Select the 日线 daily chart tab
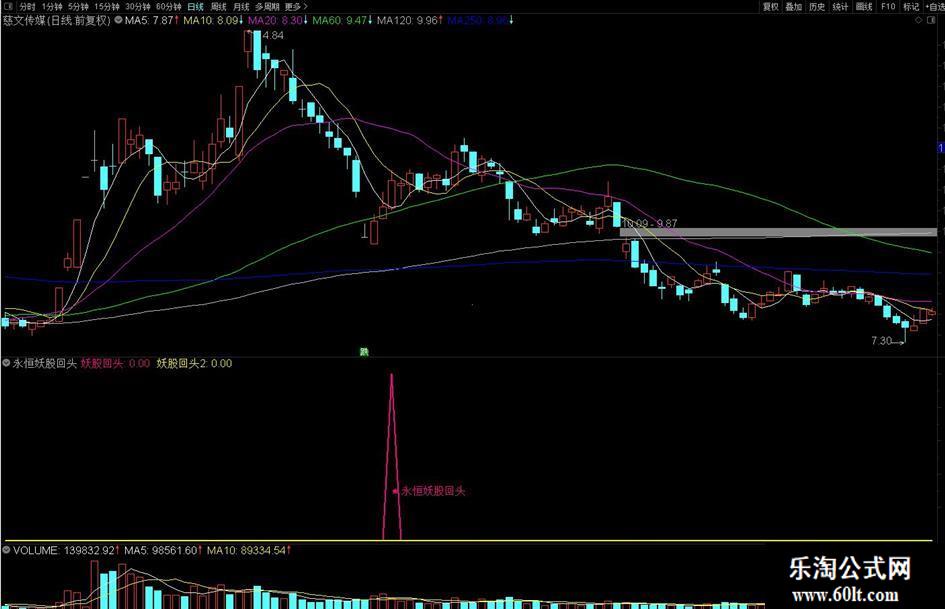This screenshot has width=945, height=609. tap(195, 7)
